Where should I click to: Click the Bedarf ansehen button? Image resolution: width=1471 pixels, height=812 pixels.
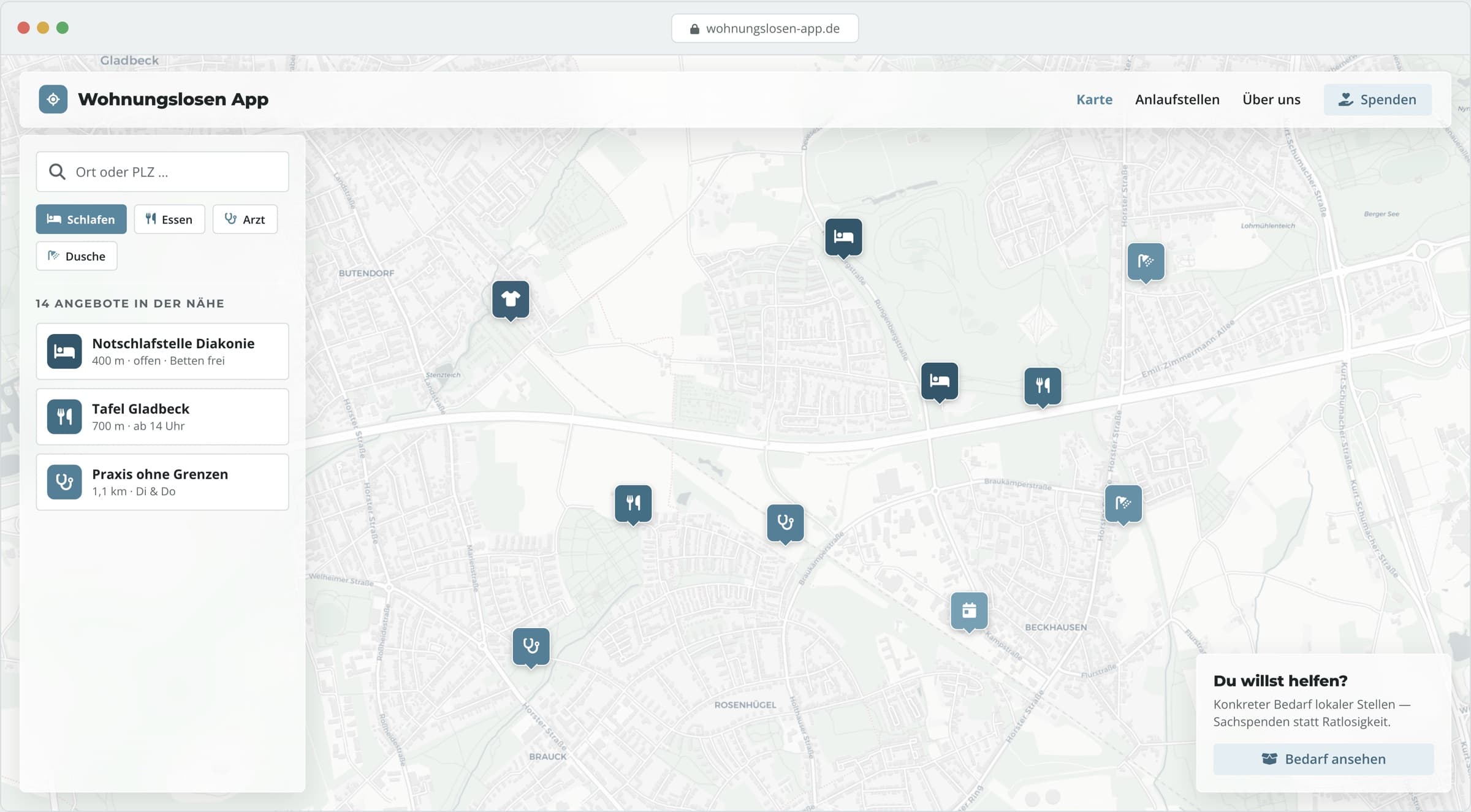pyautogui.click(x=1323, y=759)
